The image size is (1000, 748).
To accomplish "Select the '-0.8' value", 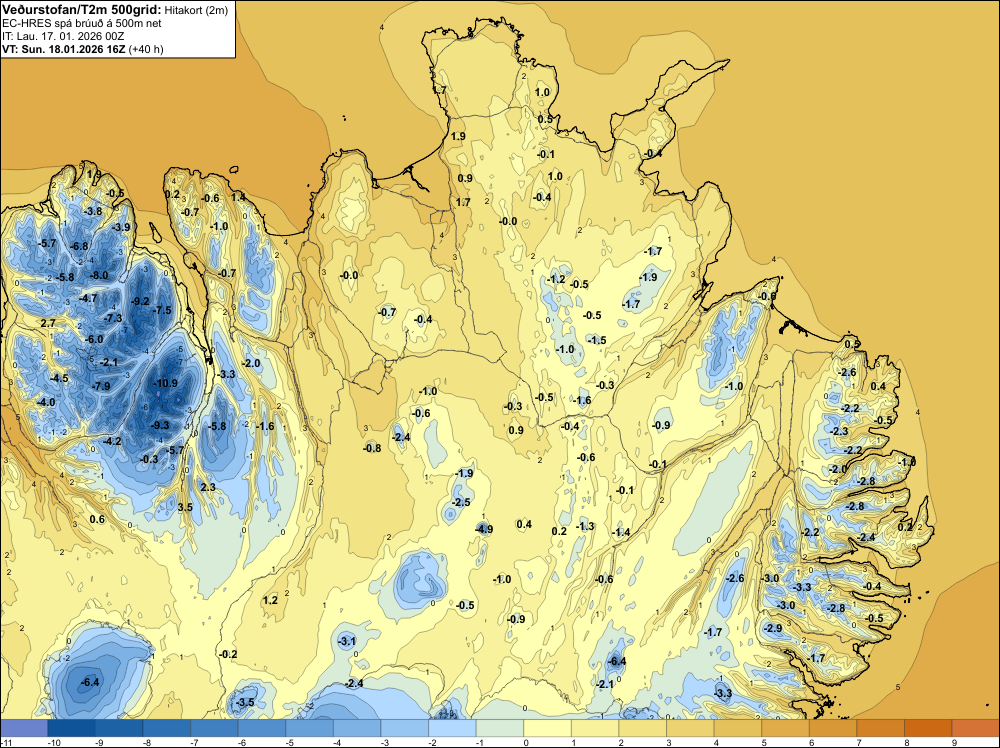I will pos(372,448).
